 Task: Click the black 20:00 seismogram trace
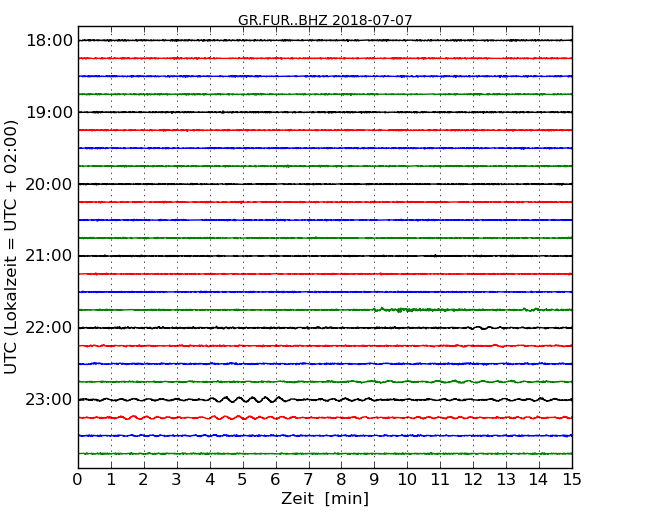[x=325, y=184]
